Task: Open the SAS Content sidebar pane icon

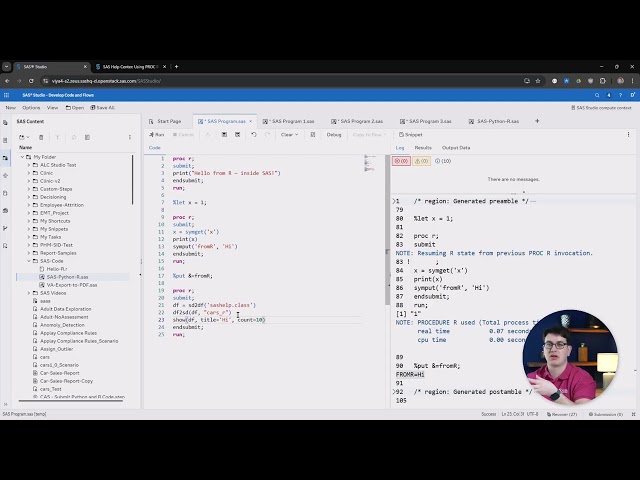Action: coord(5,158)
